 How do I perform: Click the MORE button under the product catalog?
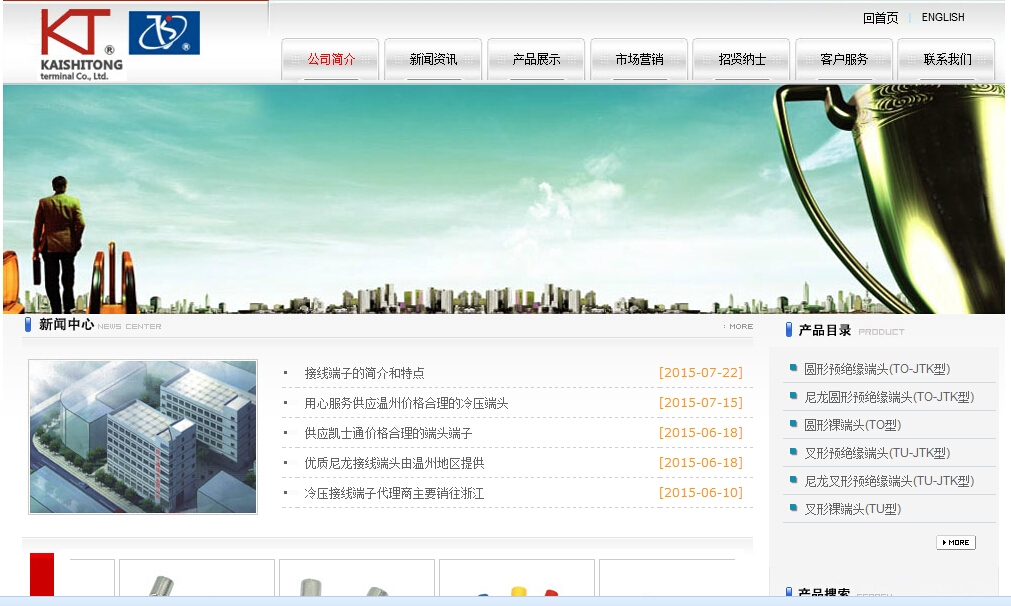955,542
